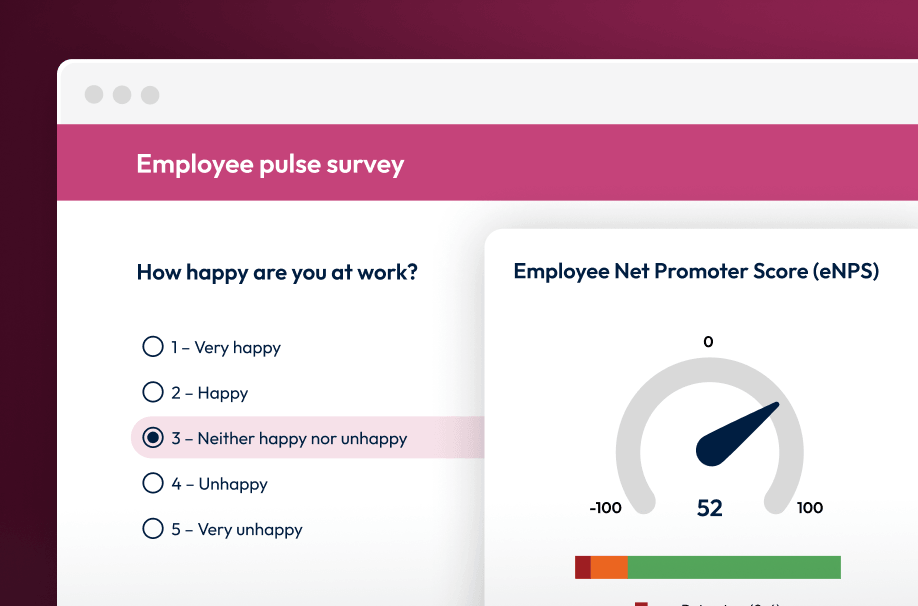Screen dimensions: 918x606
Task: Click the rightmost gray window control dot
Action: tap(150, 95)
